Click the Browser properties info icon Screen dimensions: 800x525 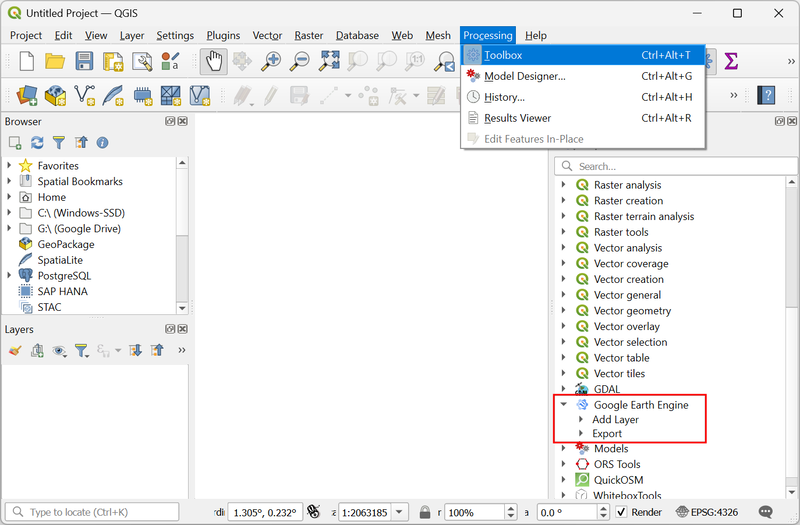coord(103,143)
